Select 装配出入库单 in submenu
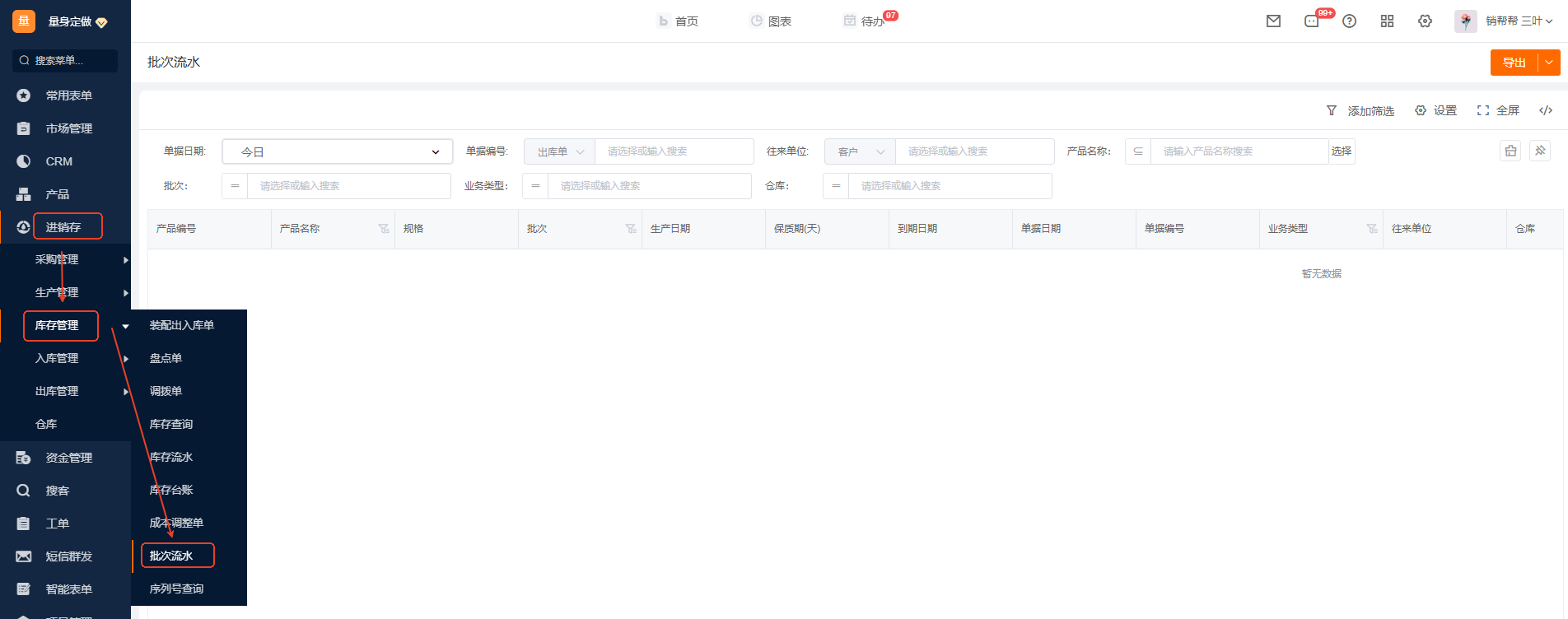 (182, 325)
